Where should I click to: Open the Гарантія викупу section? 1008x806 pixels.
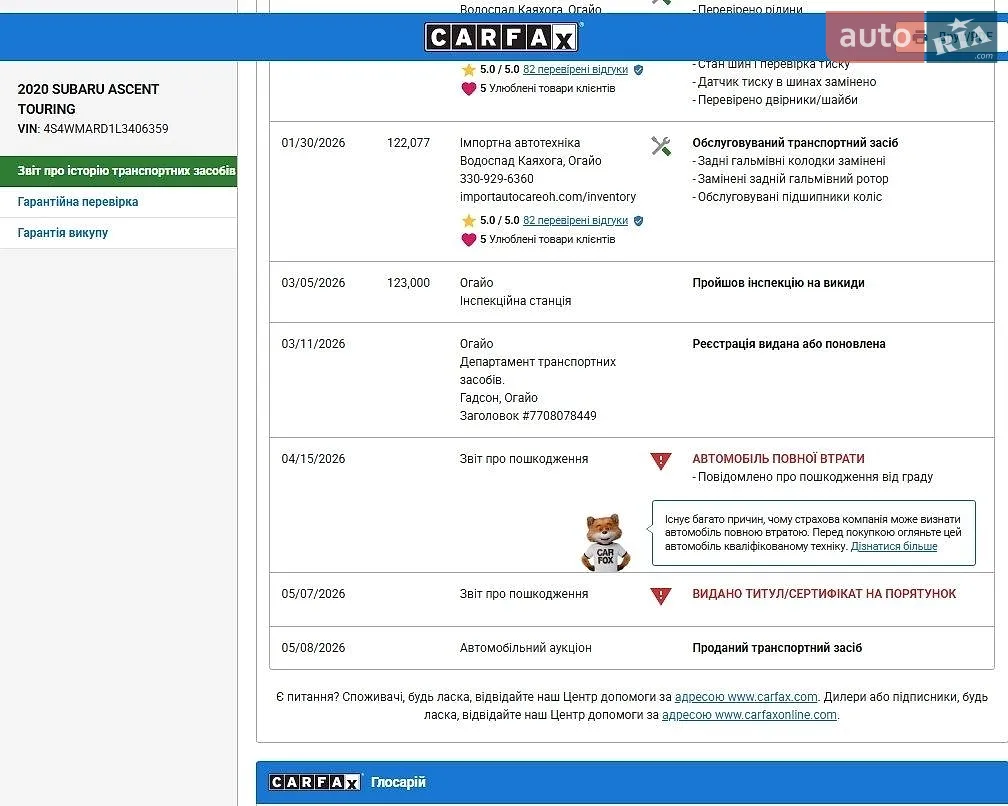tap(62, 233)
